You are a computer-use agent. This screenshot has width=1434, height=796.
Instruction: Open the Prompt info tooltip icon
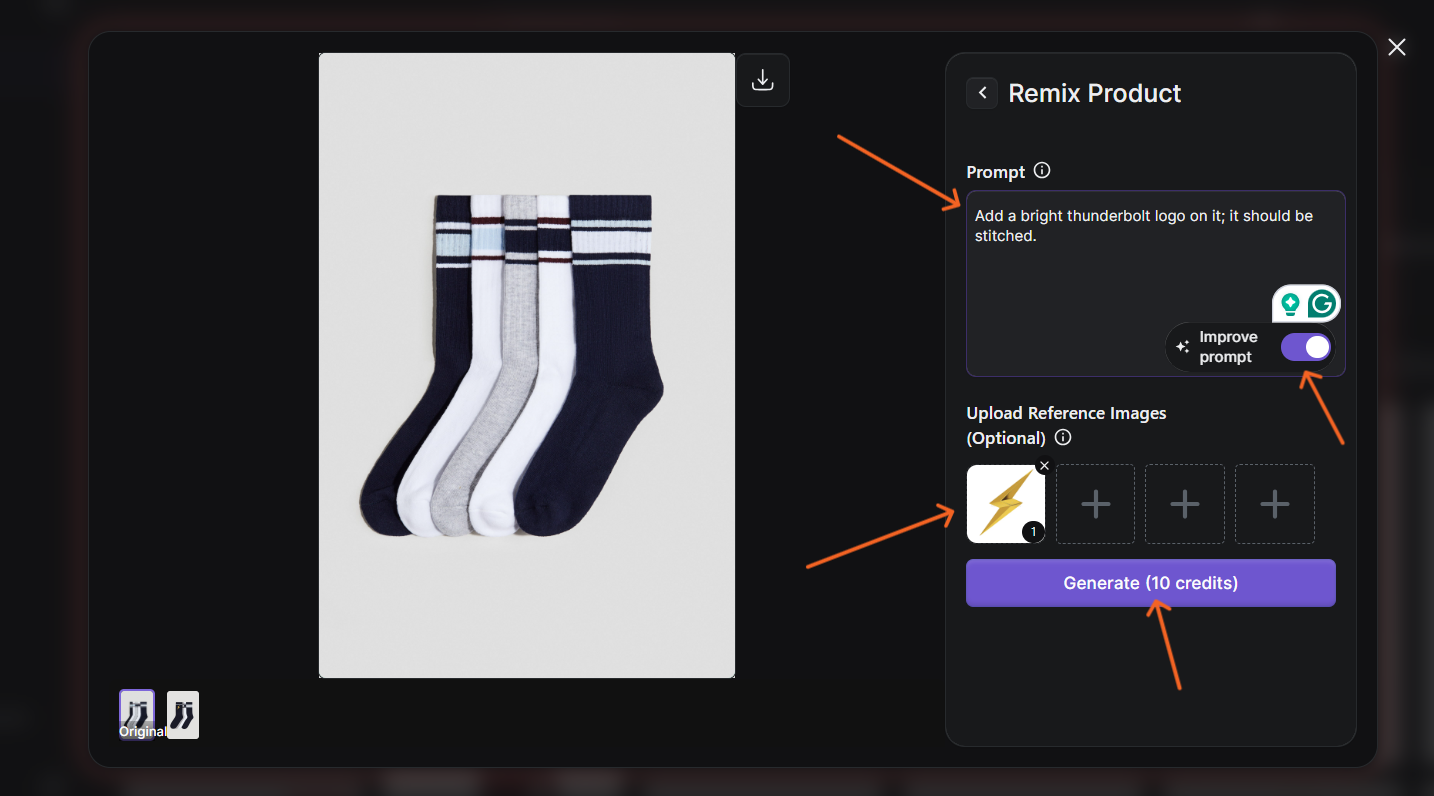[x=1042, y=171]
